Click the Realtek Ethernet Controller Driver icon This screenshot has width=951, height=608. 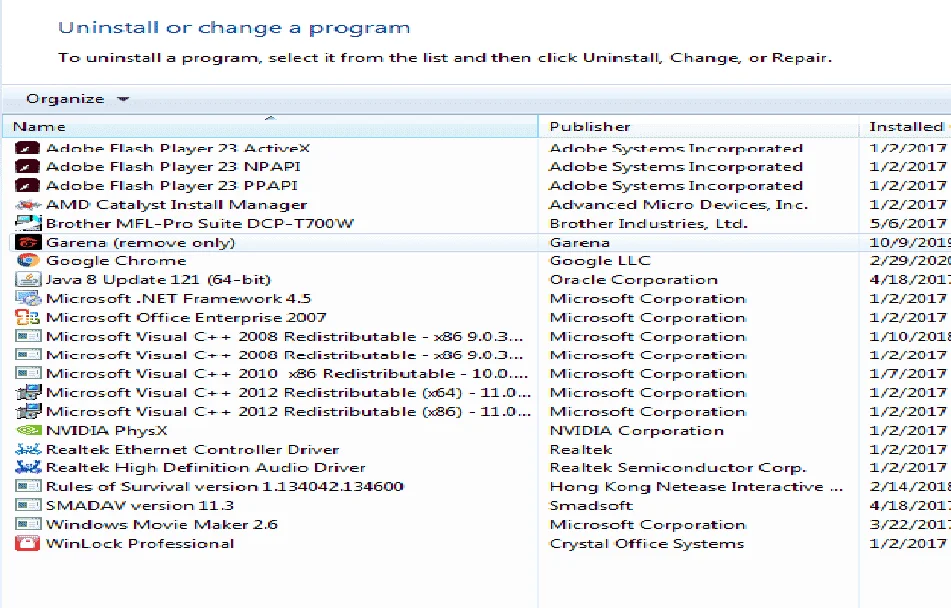pos(27,449)
